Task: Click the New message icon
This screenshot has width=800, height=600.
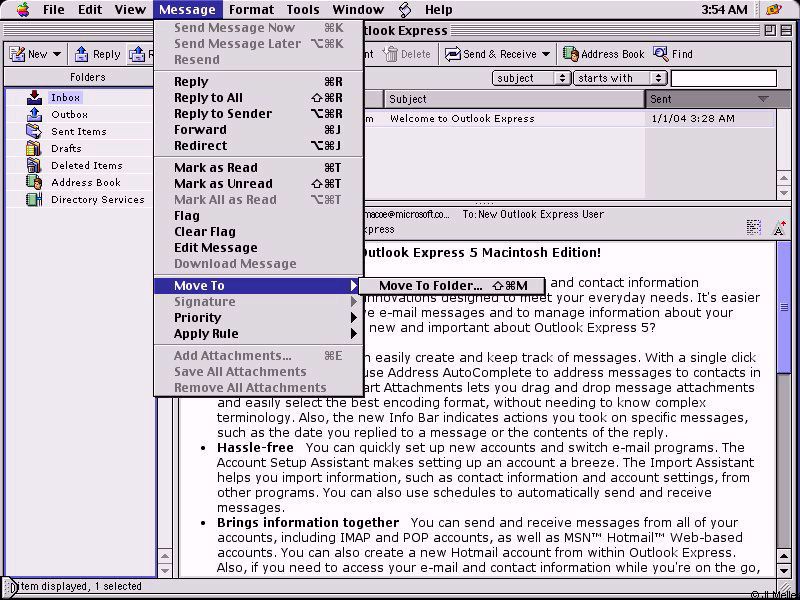Action: coord(17,54)
